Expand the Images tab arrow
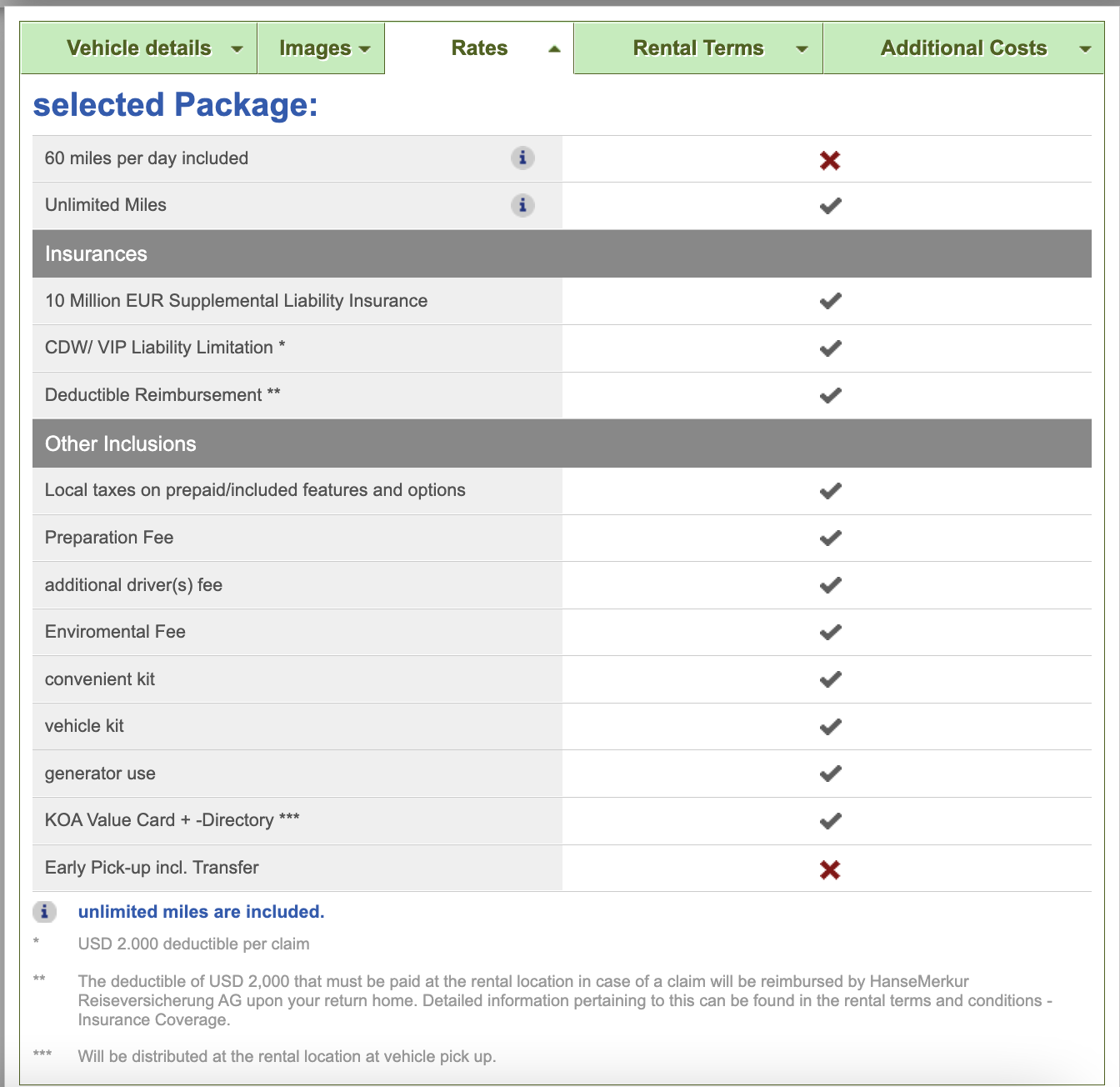This screenshot has height=1087, width=1120. 364,49
